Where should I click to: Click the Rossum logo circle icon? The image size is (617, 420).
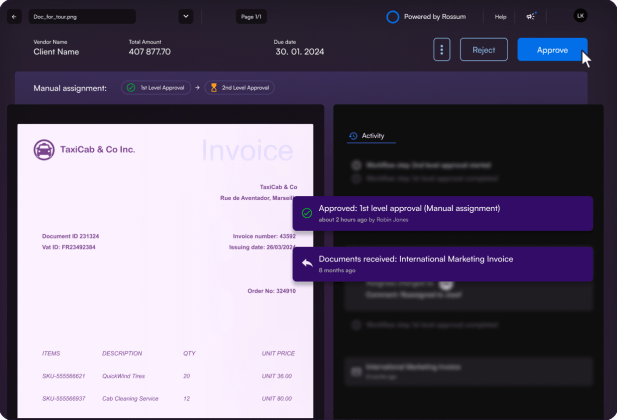(393, 17)
